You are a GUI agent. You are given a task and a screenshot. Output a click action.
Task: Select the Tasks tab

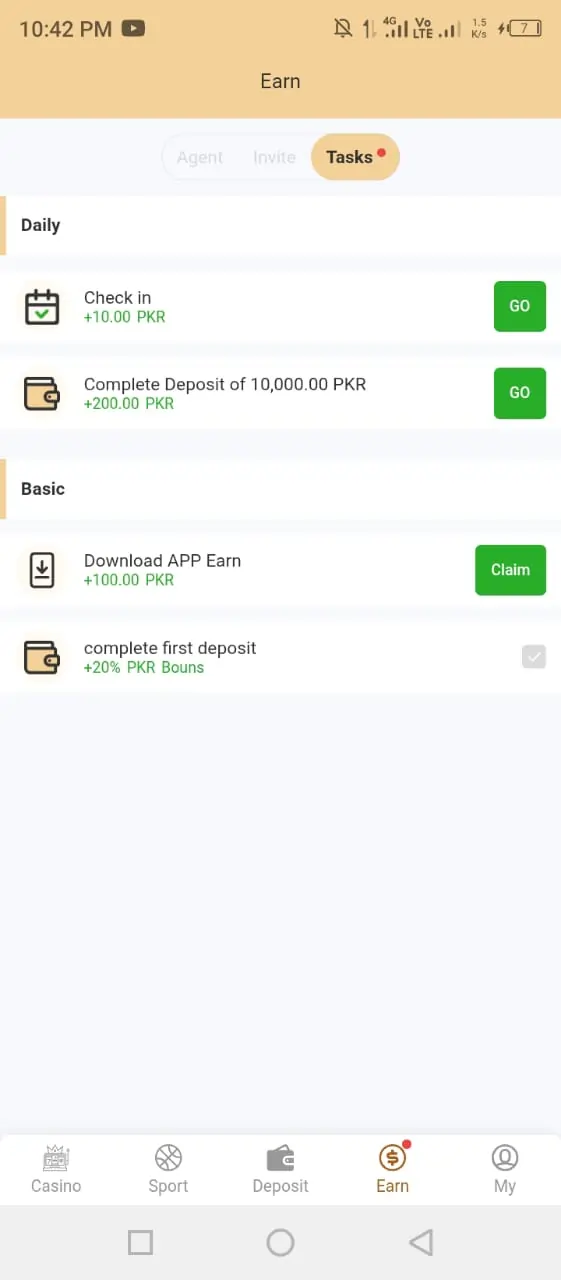click(x=355, y=157)
